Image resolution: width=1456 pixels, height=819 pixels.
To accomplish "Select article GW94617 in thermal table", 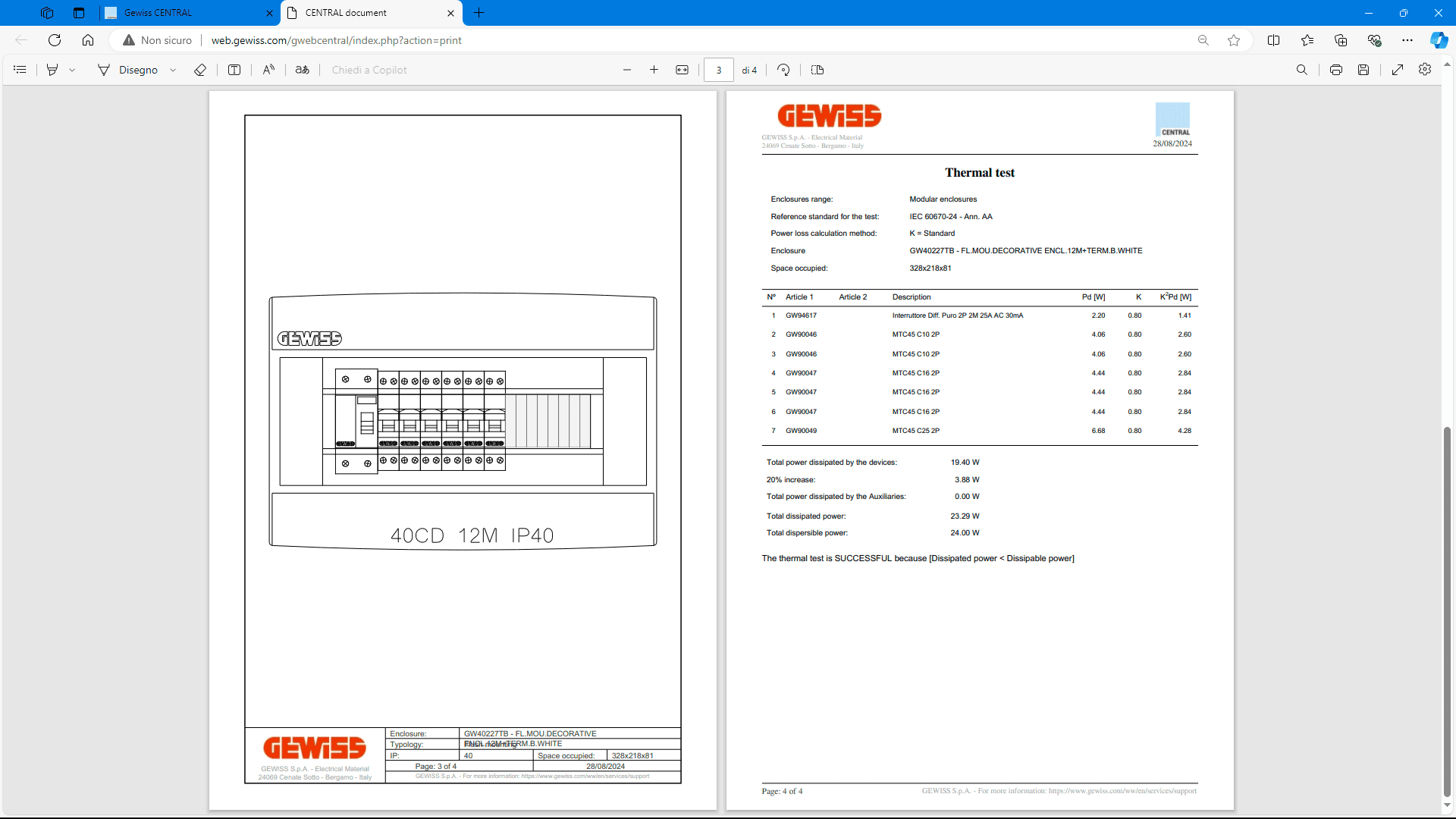I will pyautogui.click(x=801, y=315).
